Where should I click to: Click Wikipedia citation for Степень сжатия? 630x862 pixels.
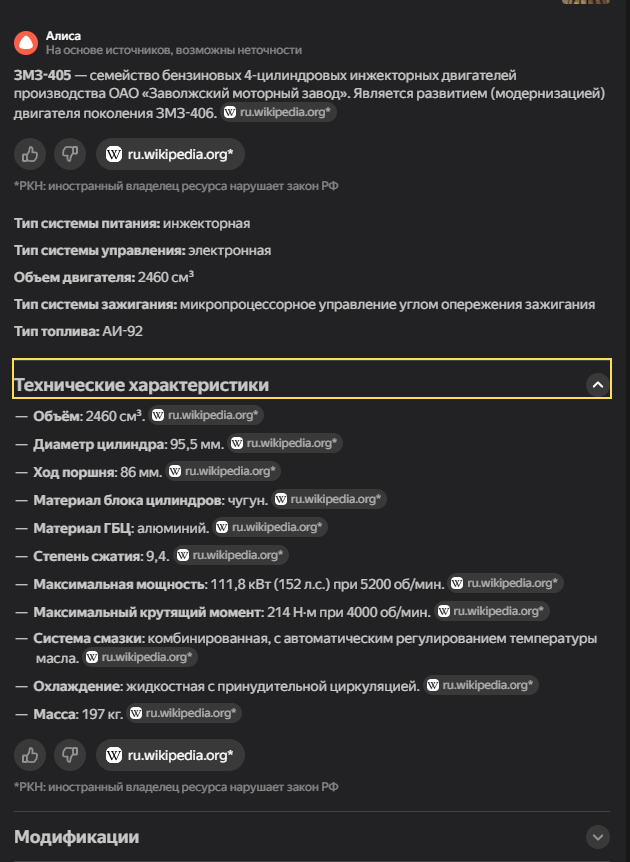pos(232,554)
